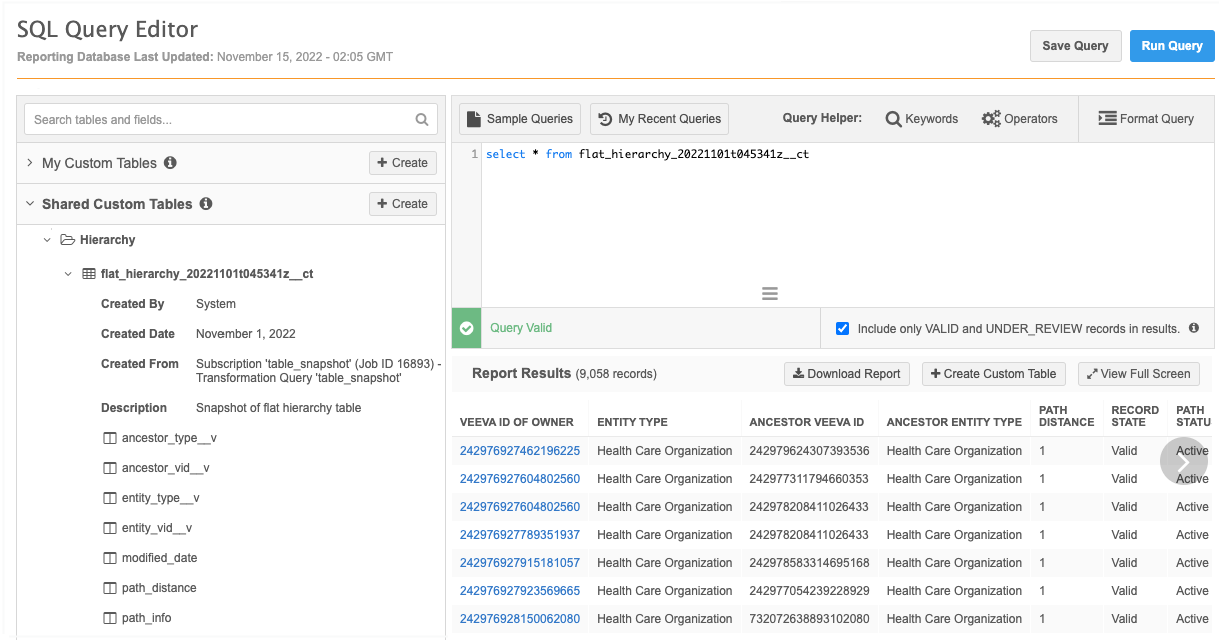Click the Run Query button
1219x640 pixels.
[1171, 46]
